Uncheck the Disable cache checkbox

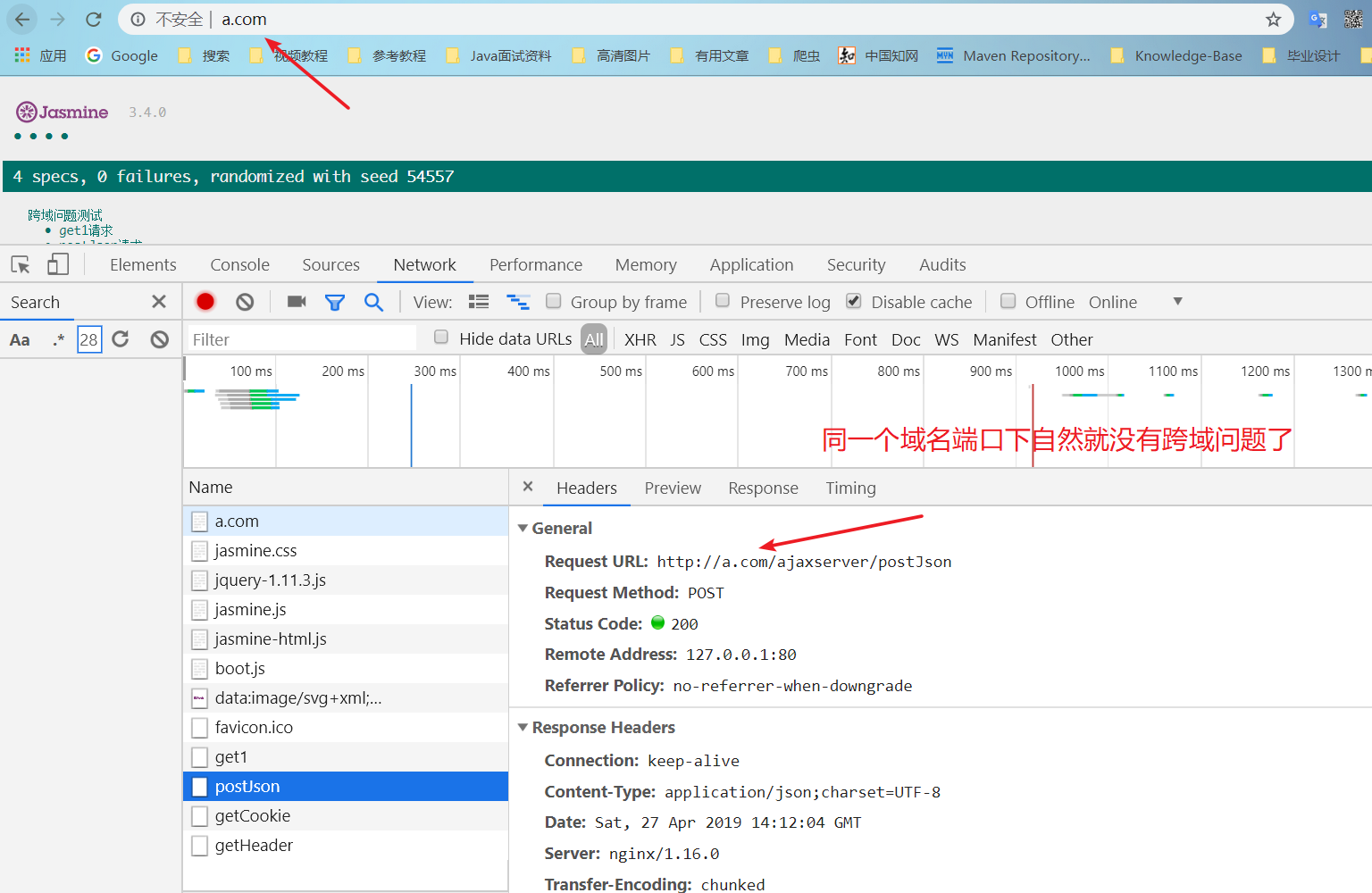point(853,301)
